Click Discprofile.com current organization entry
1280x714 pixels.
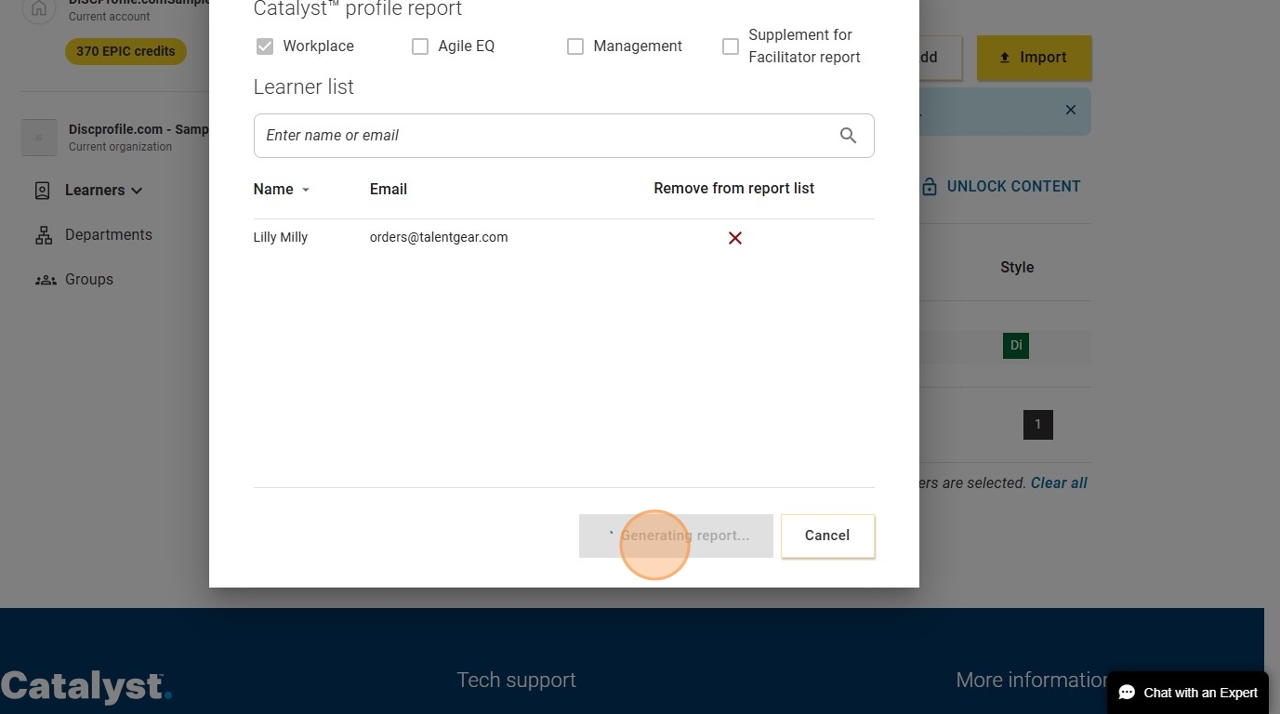tap(115, 137)
